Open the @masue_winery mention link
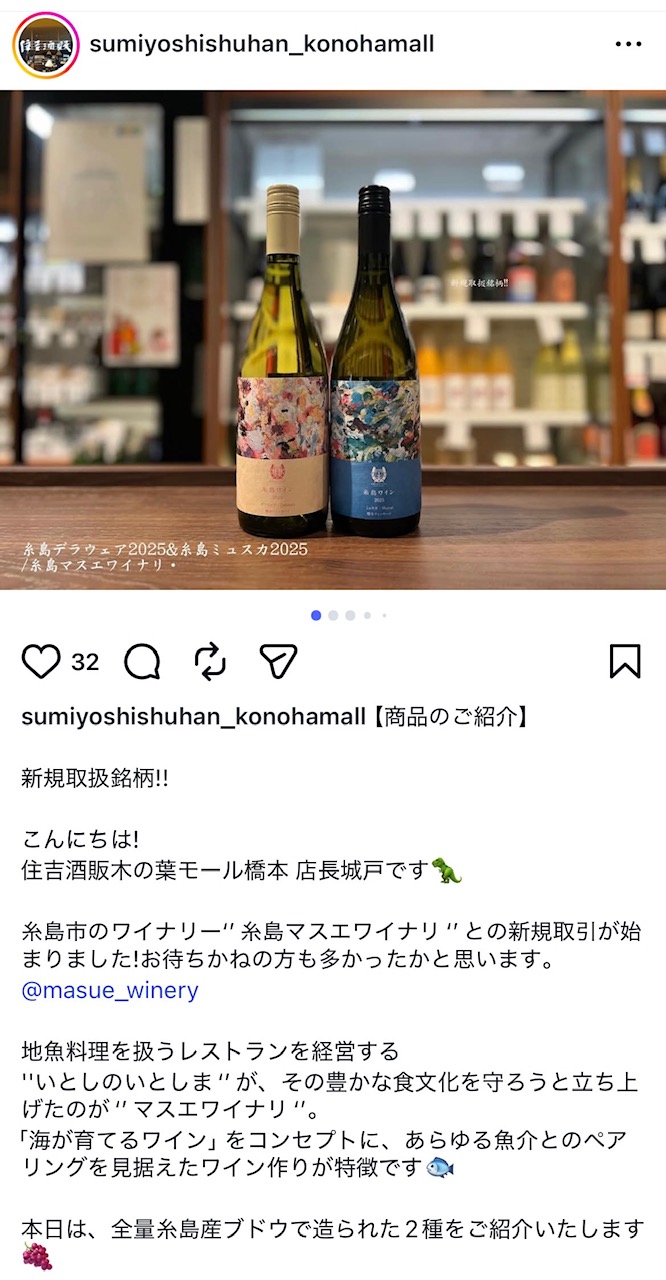The height and width of the screenshot is (1280, 666). (110, 991)
